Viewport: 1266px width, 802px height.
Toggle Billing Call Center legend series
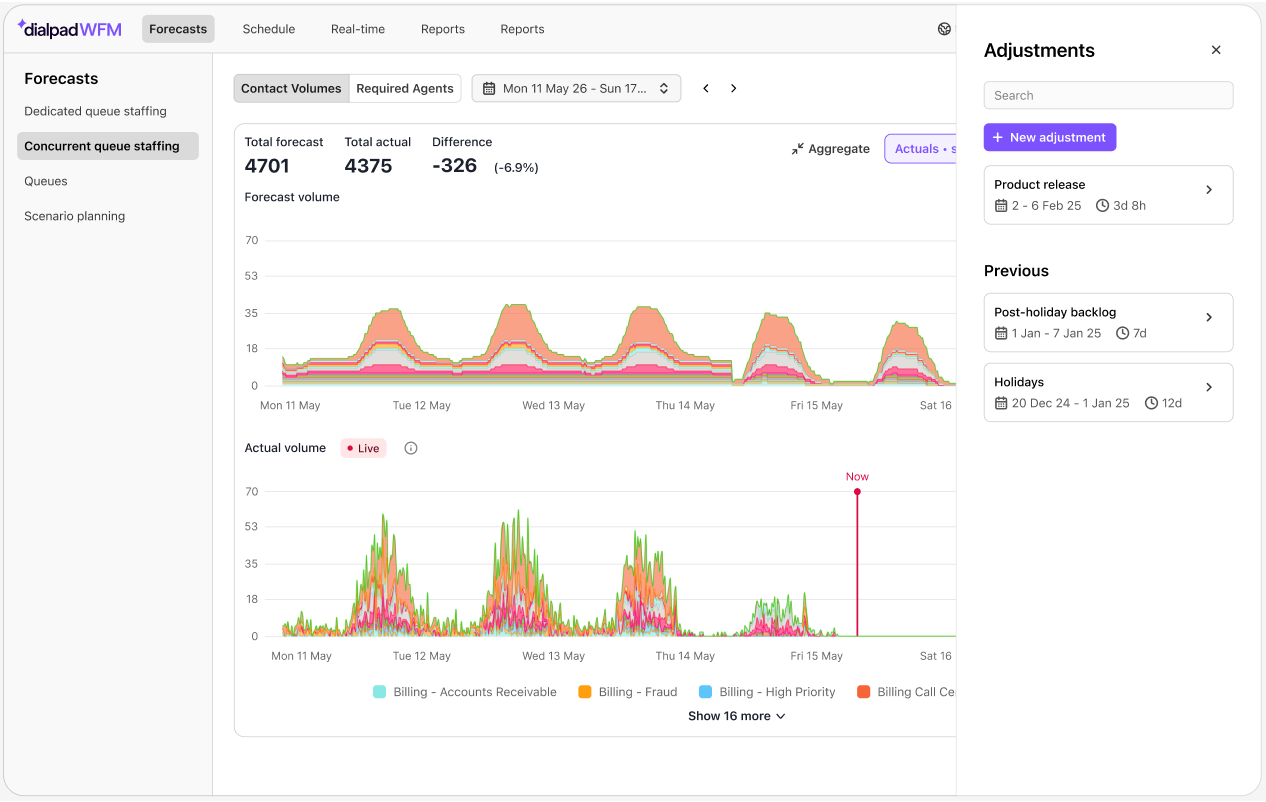(906, 692)
